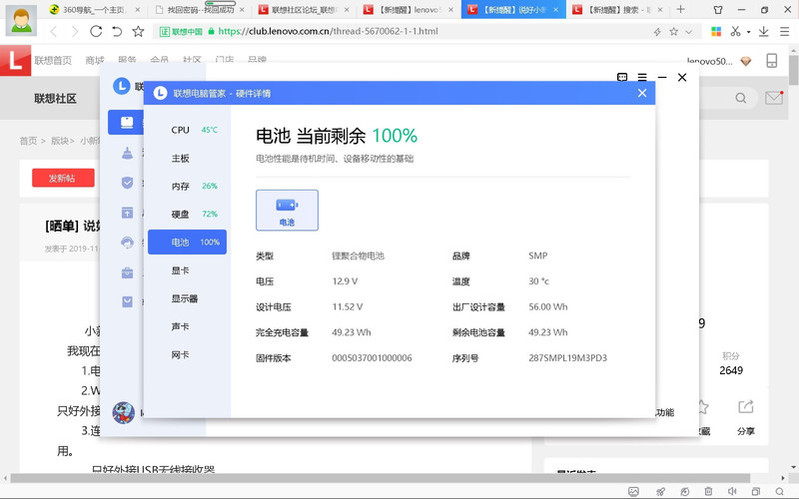
Task: Open the scissors screenshot tool
Action: pyautogui.click(x=735, y=32)
